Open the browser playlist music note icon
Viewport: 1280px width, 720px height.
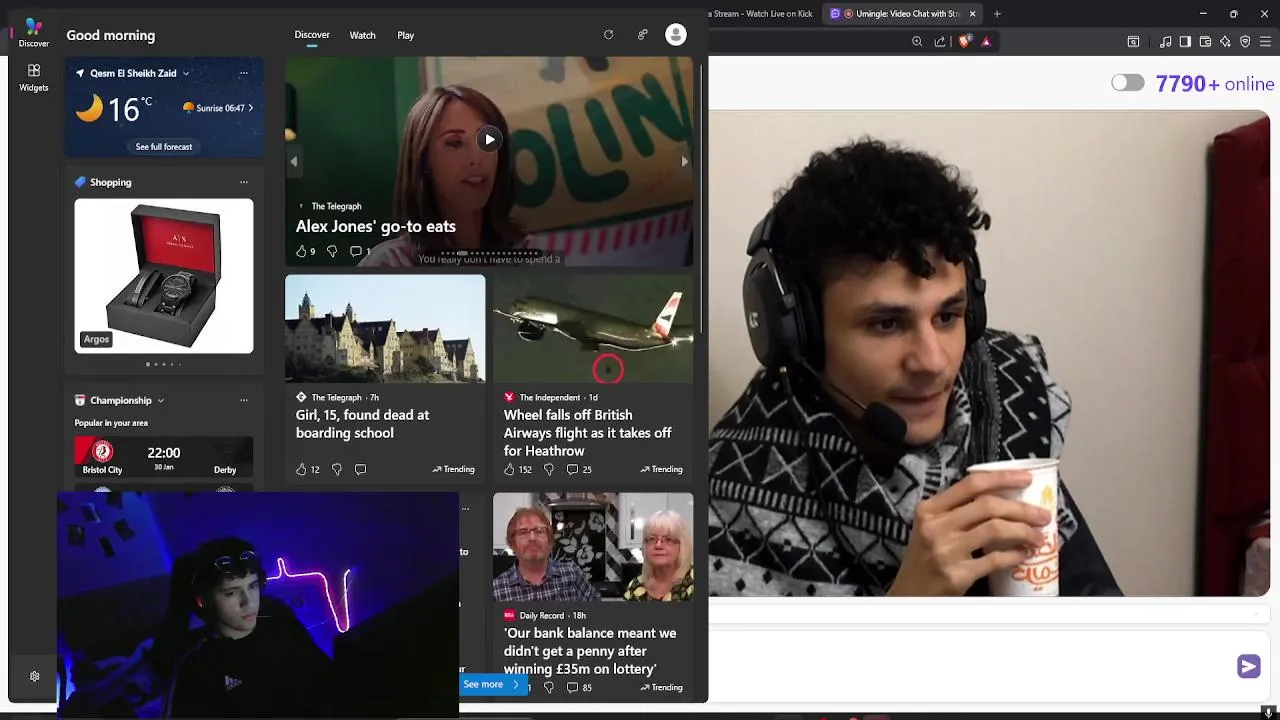(1165, 41)
